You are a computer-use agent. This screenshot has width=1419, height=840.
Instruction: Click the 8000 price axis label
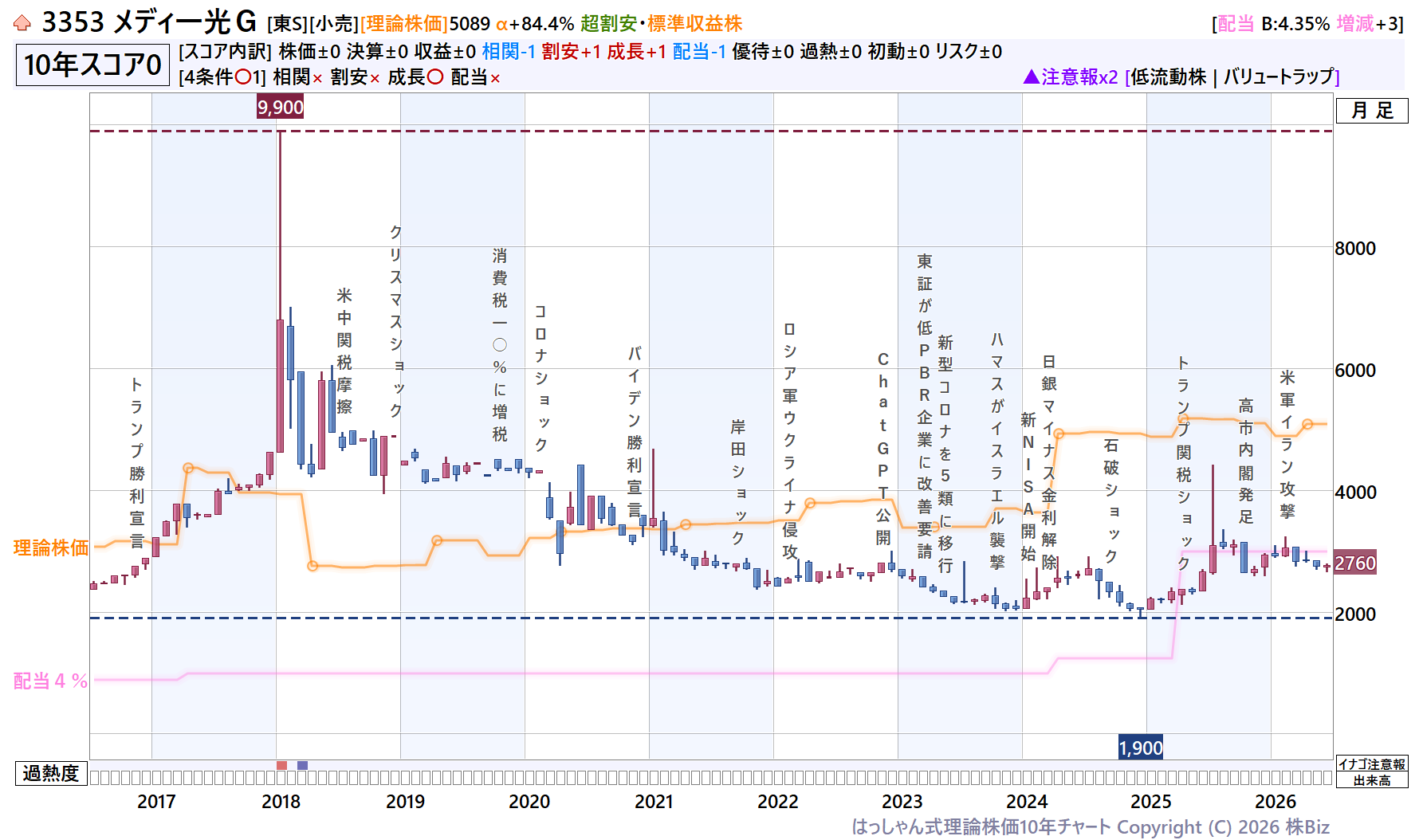(x=1355, y=249)
